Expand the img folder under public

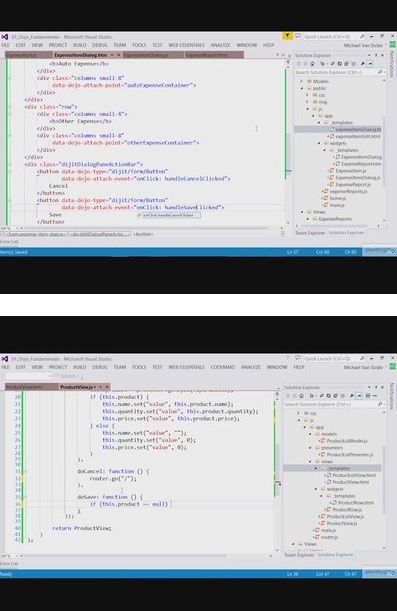click(x=307, y=102)
